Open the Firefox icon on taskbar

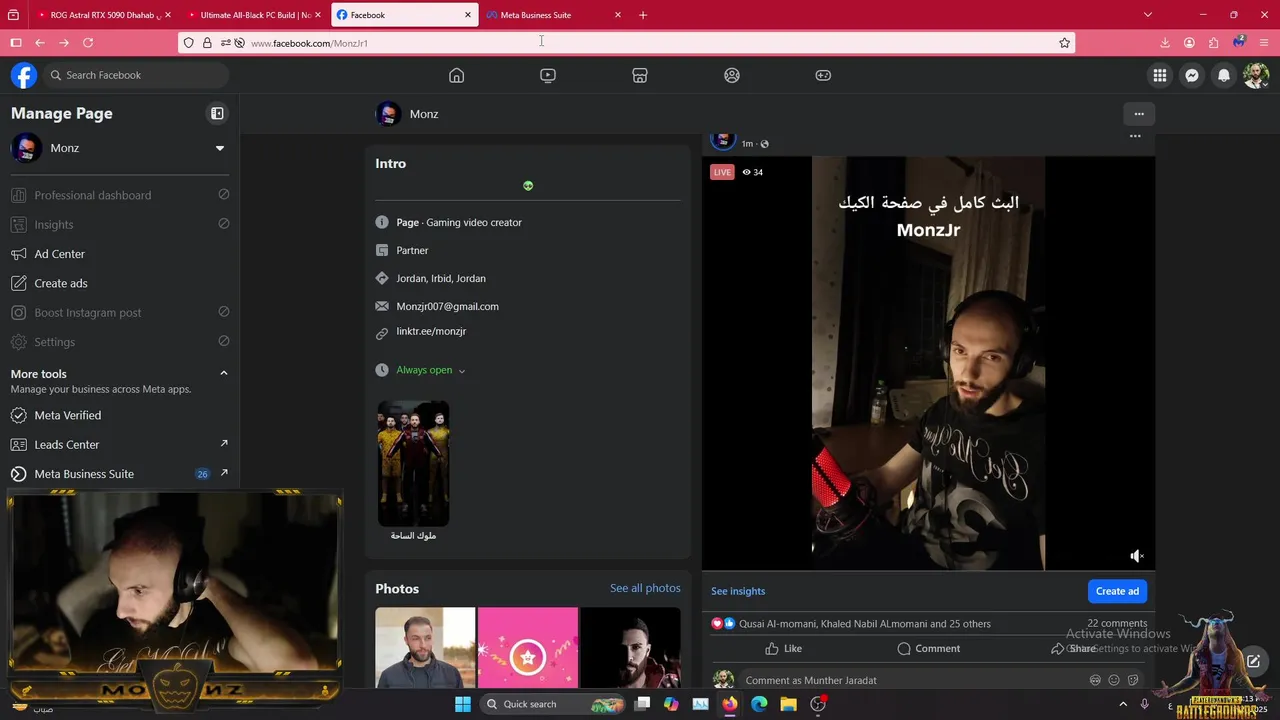[x=730, y=704]
